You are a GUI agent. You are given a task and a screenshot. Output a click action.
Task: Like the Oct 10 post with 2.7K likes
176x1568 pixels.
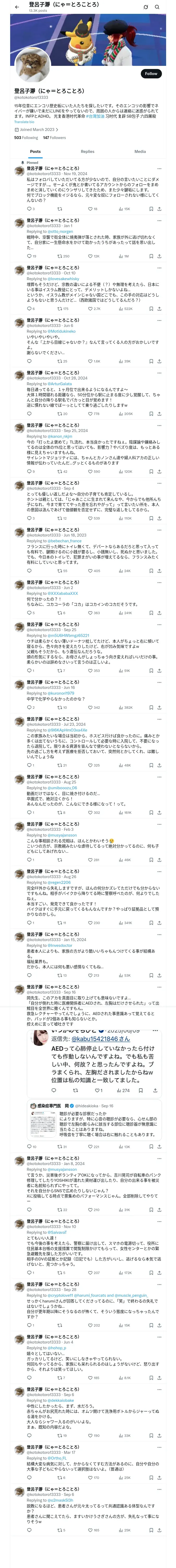(90, 309)
